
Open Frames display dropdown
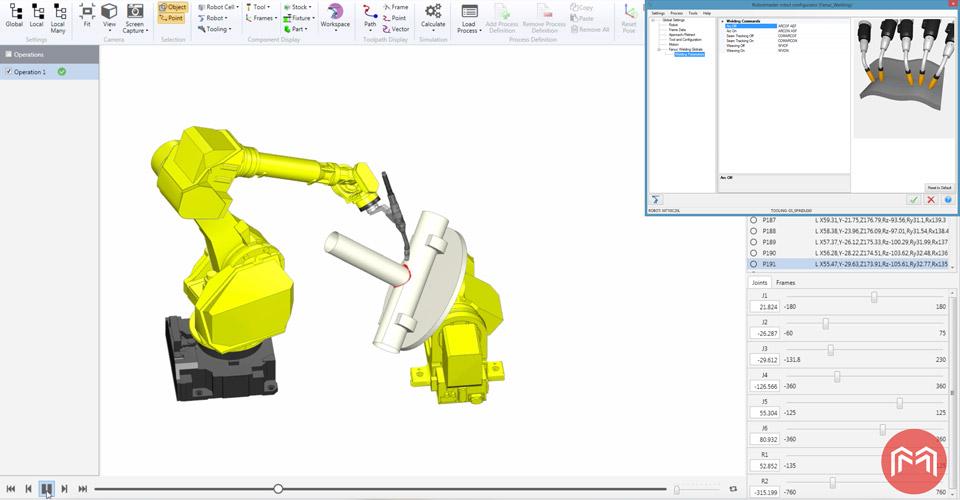tap(261, 18)
